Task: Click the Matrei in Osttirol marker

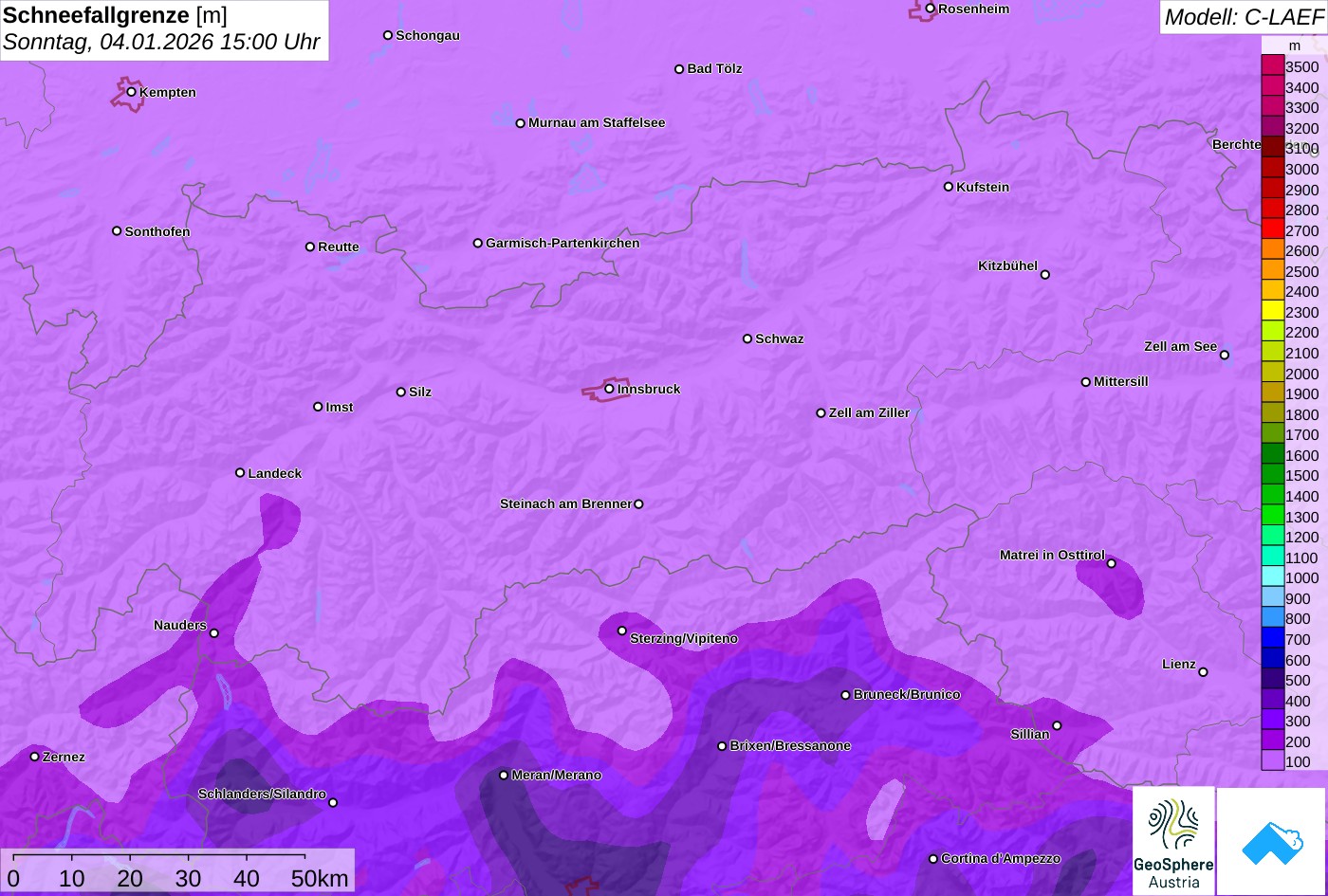Action: [x=1112, y=563]
